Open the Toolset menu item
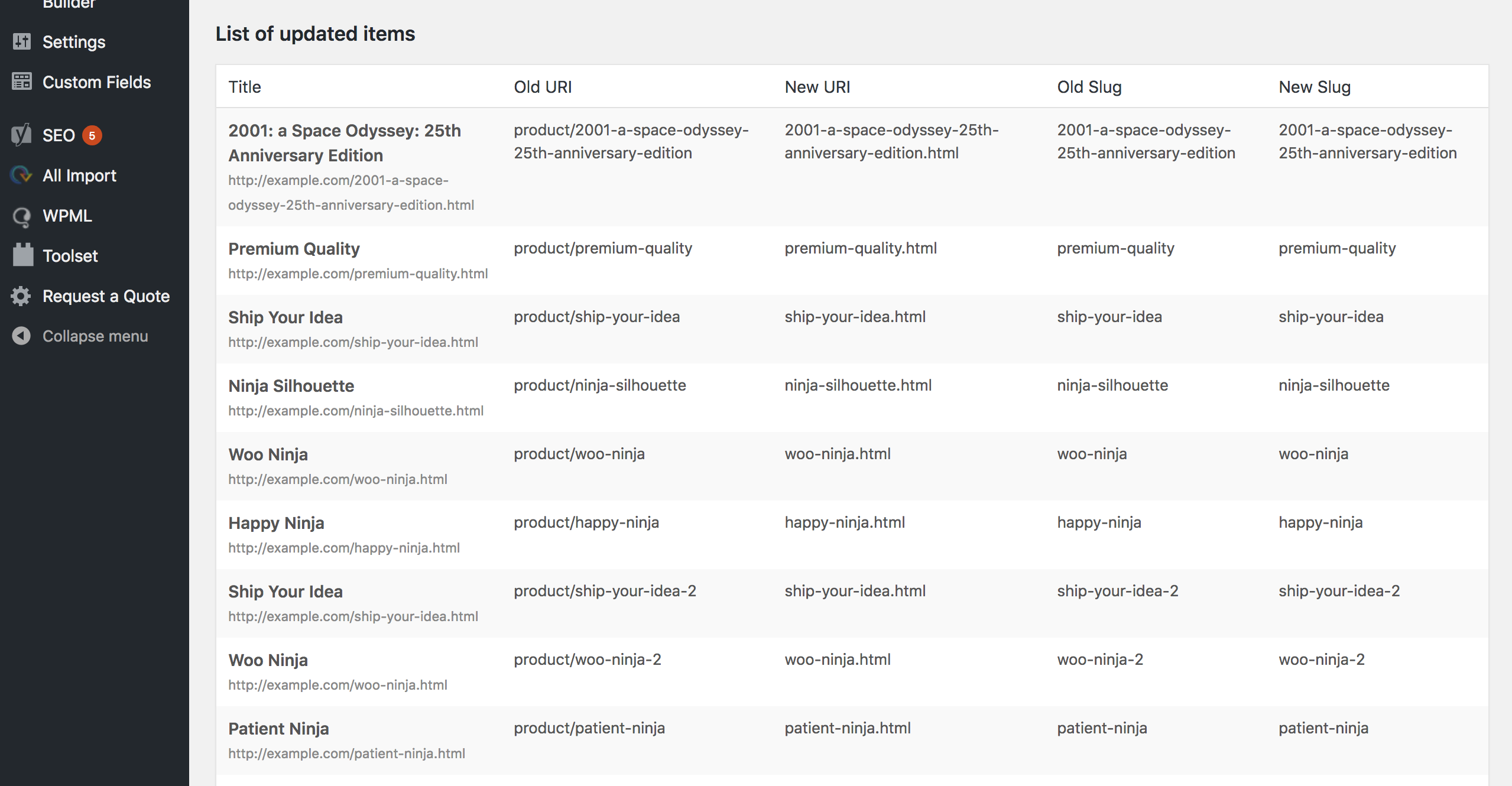Screen dimensions: 1512x786 (70, 256)
